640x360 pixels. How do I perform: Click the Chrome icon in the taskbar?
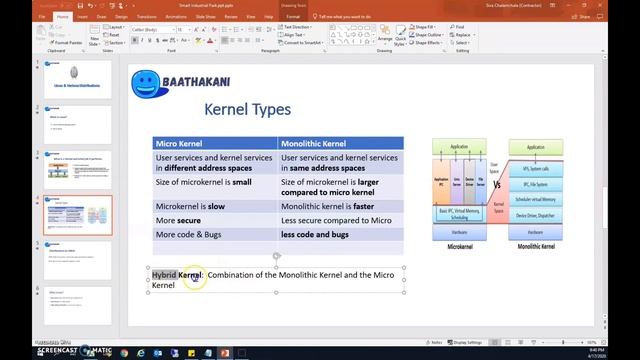[x=124, y=353]
